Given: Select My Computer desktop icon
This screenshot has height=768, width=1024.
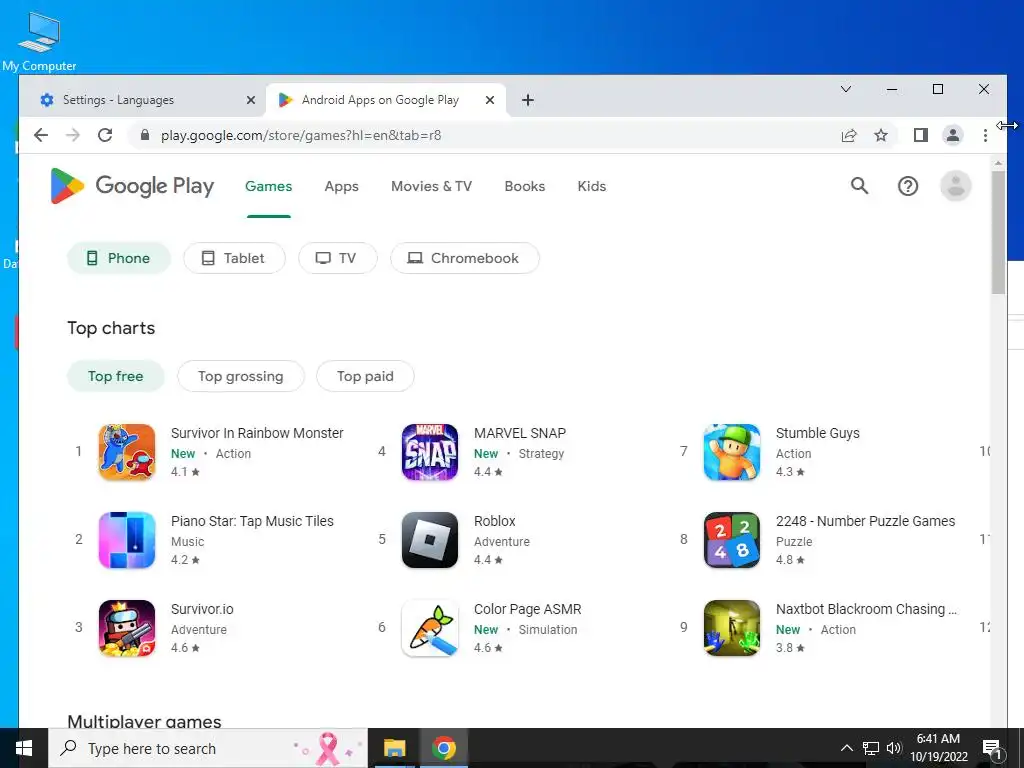Looking at the screenshot, I should (39, 41).
